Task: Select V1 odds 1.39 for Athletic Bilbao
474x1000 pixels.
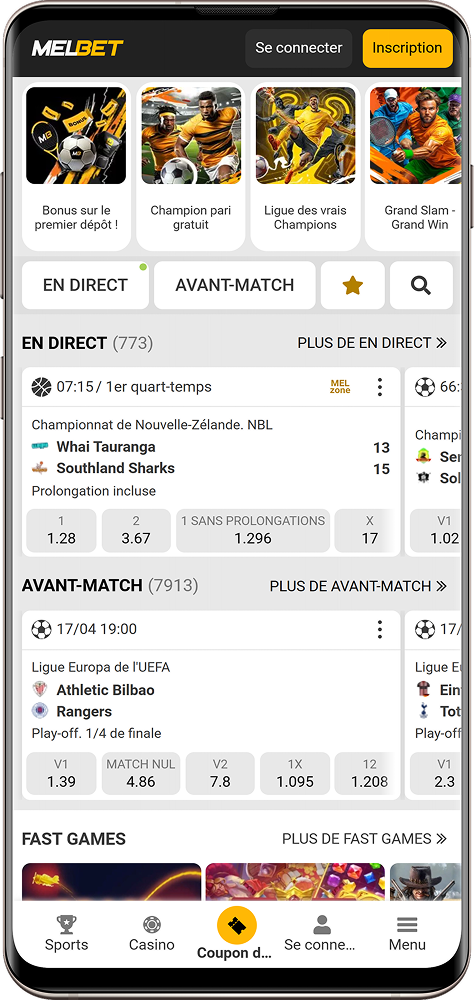Action: point(61,774)
